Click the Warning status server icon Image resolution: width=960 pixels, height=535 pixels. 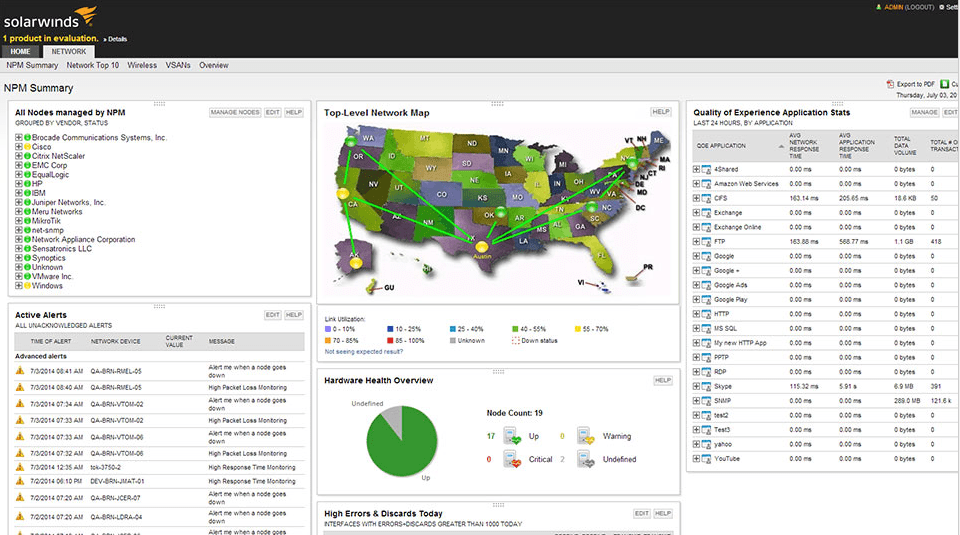point(585,436)
